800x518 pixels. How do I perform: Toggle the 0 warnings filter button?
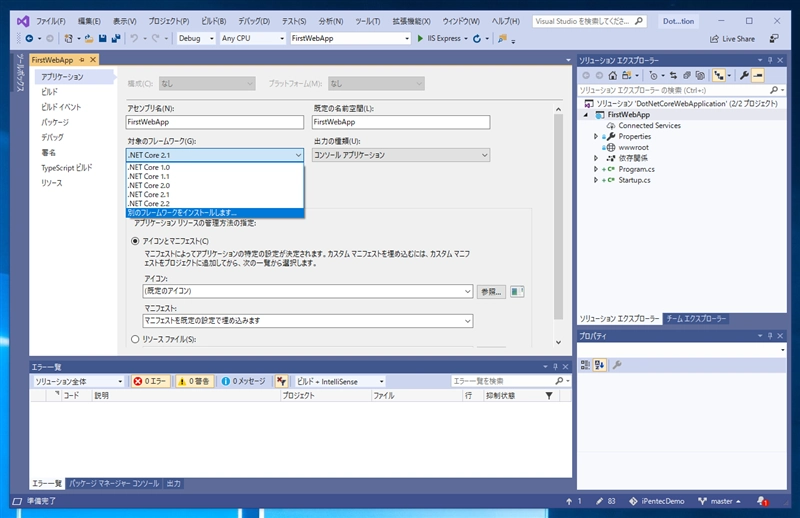(194, 381)
